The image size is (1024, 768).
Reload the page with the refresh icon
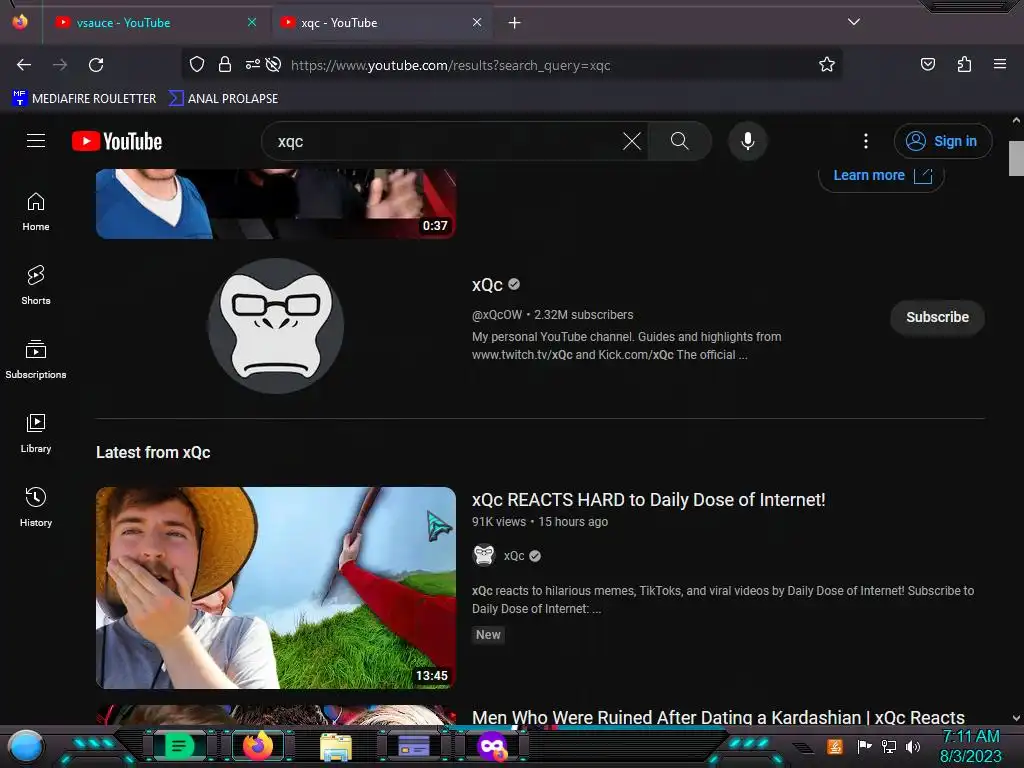[96, 65]
